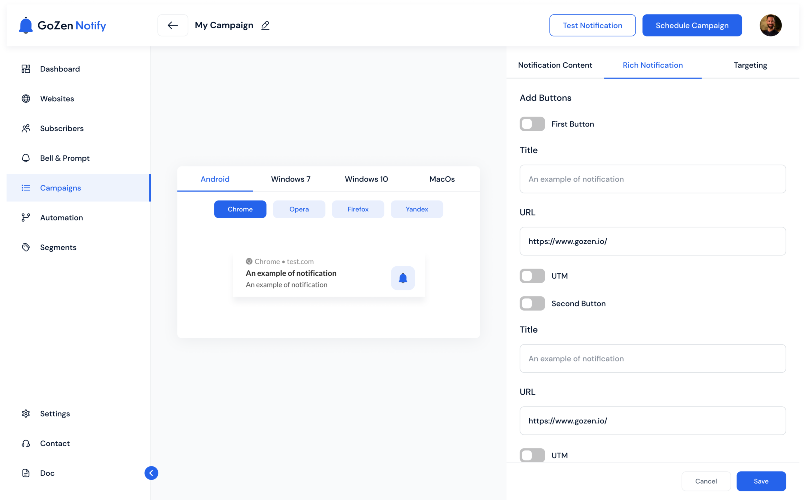
Task: Click the My Campaign title text
Action: click(224, 25)
